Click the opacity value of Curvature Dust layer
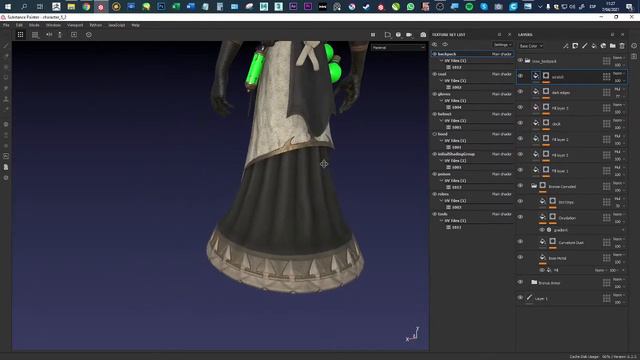Viewport: 640px width, 360px height. point(618,246)
